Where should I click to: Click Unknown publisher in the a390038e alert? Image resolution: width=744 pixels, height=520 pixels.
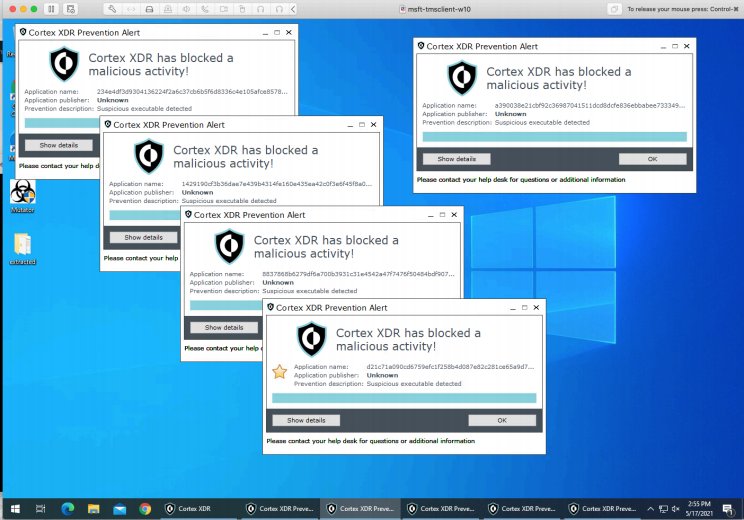[x=511, y=114]
